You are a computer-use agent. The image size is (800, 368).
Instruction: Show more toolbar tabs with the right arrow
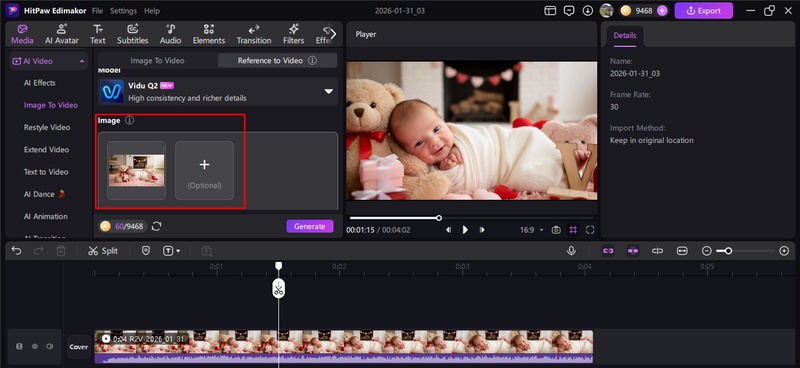[x=333, y=34]
